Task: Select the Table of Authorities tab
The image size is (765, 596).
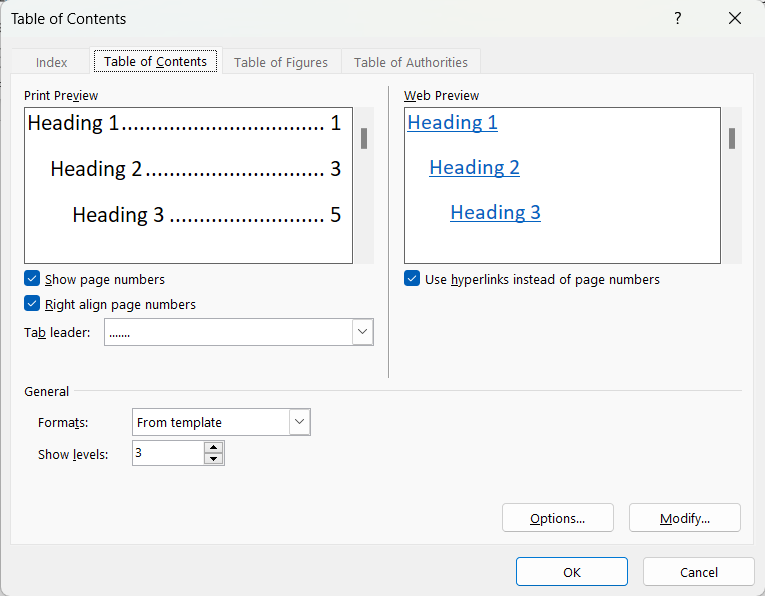Action: [x=411, y=62]
